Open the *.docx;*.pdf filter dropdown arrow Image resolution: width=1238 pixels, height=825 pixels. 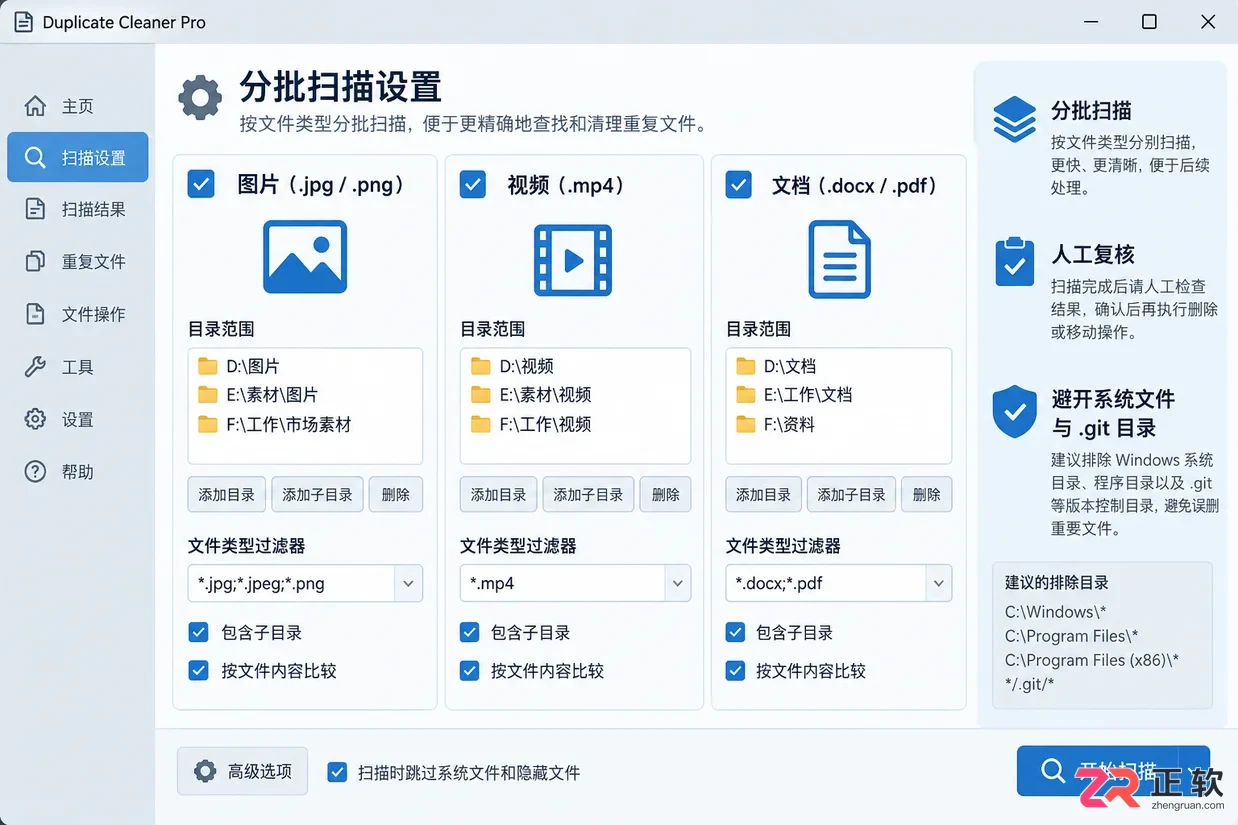coord(938,583)
